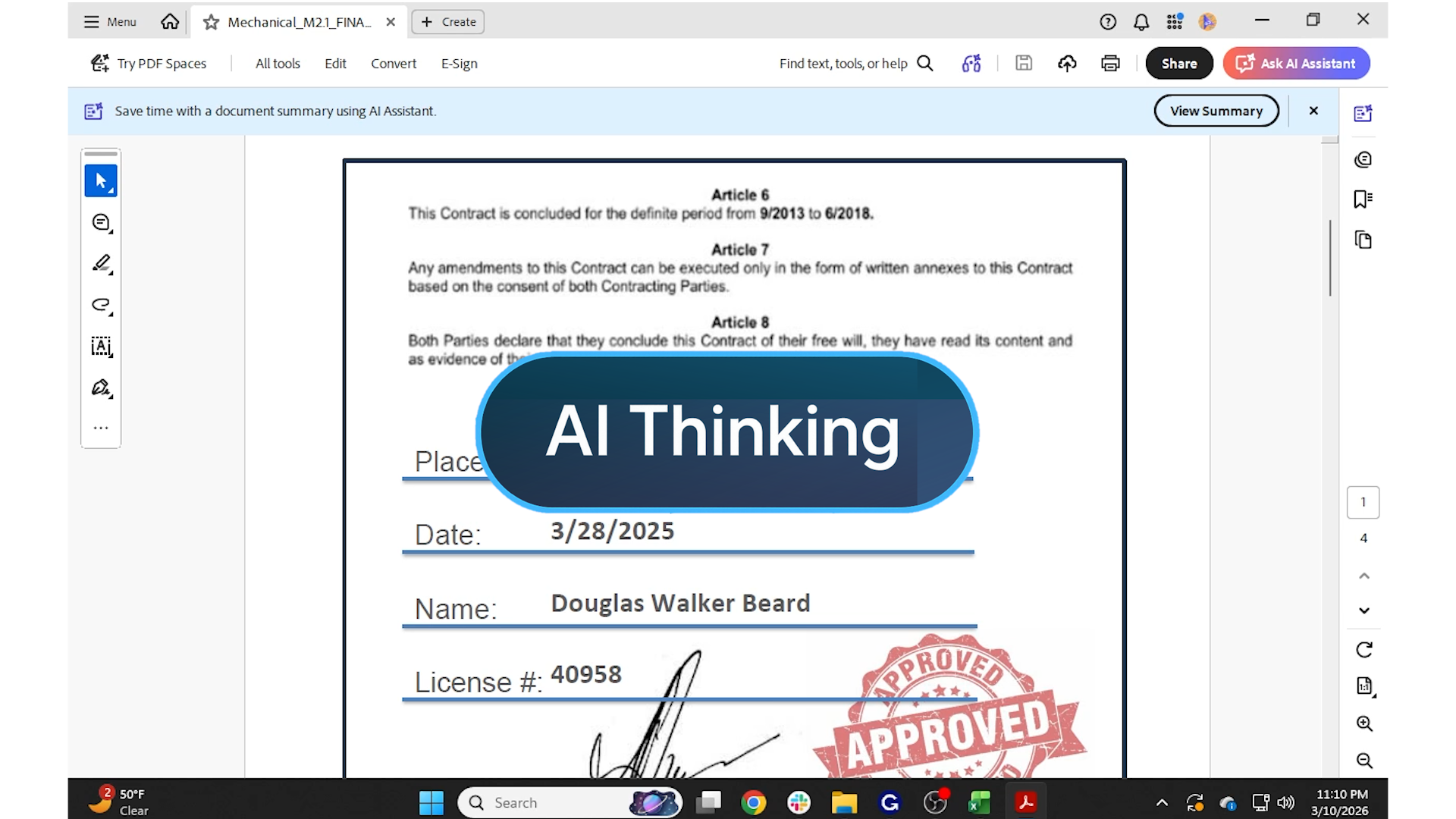Open more tools in the quick toolbar
1456x819 pixels.
101,428
